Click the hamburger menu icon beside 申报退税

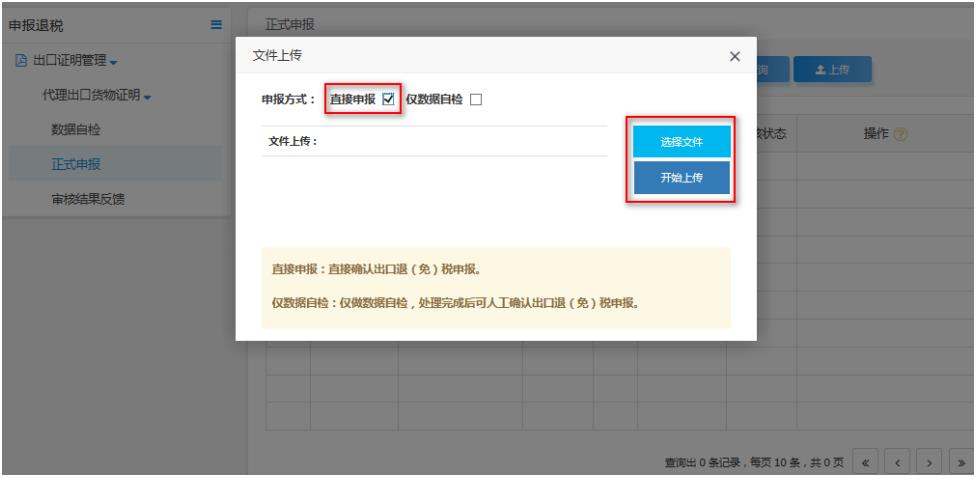click(216, 22)
